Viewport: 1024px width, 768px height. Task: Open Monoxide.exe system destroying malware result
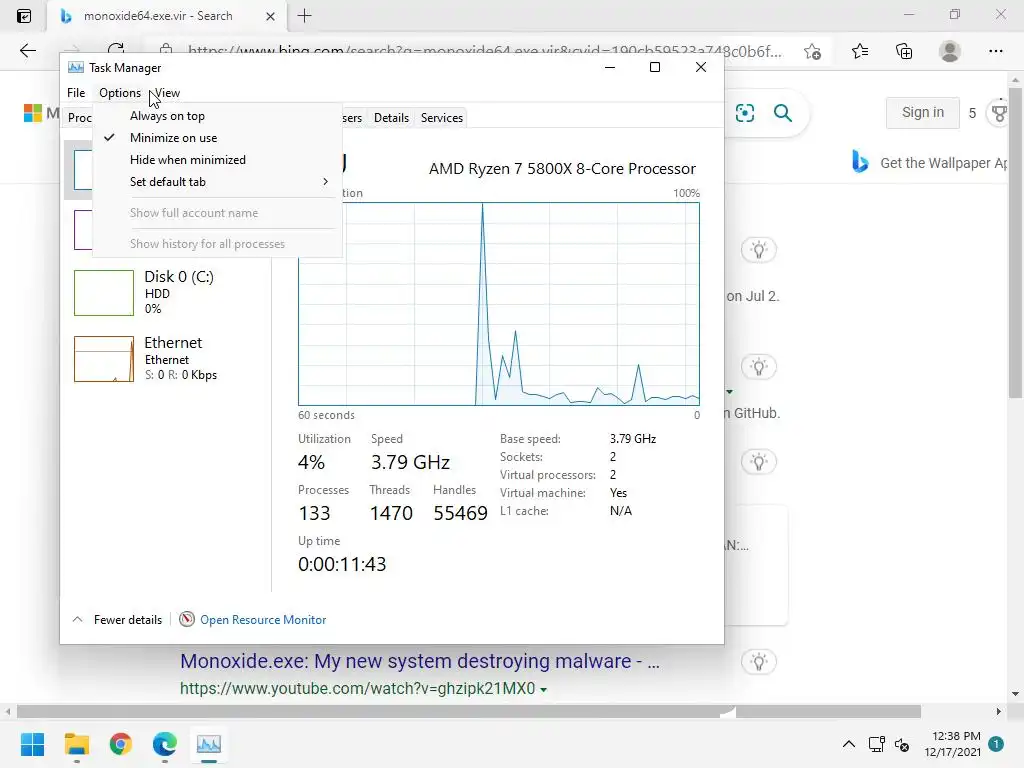point(420,662)
